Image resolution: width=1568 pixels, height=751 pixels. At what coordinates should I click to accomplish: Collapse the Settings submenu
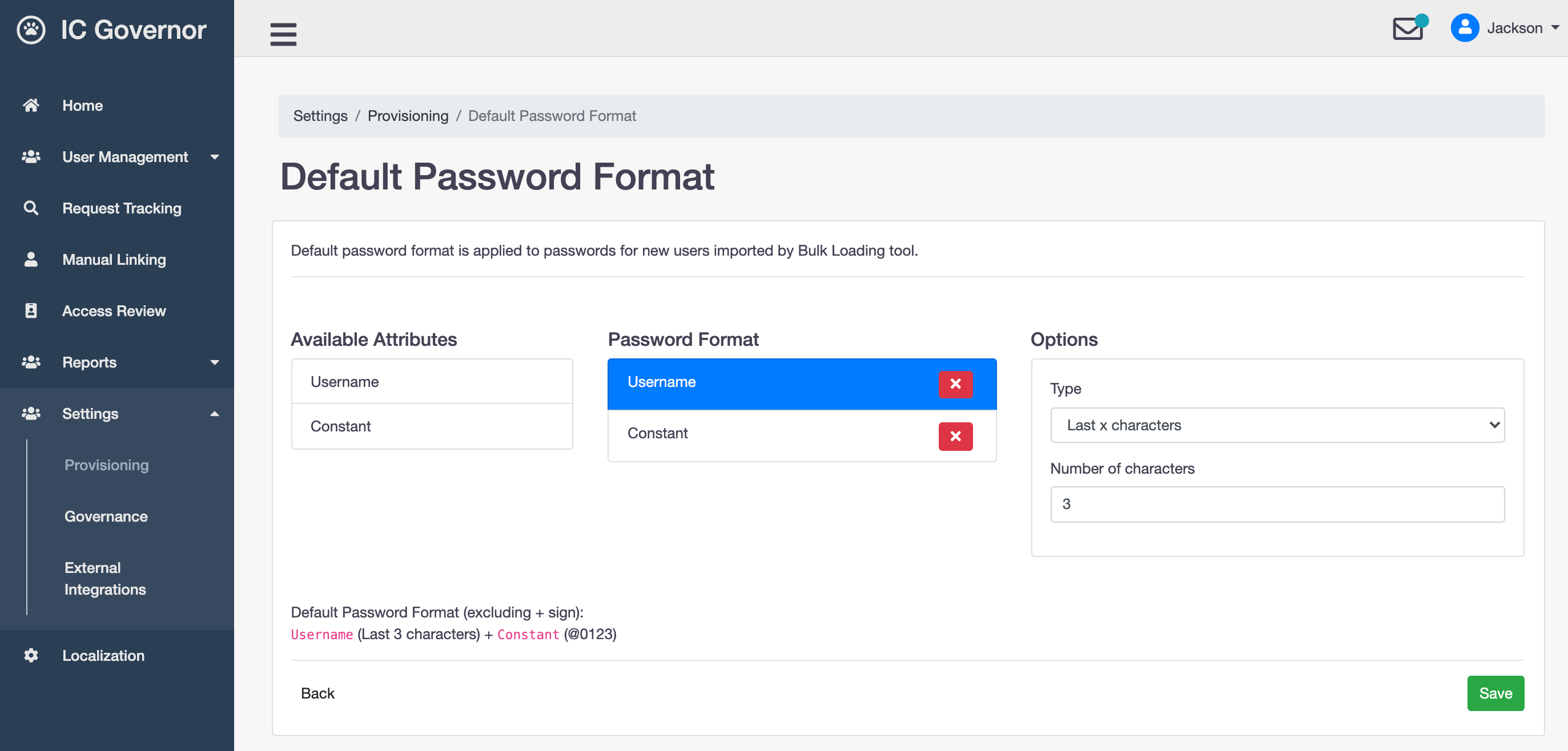point(214,414)
